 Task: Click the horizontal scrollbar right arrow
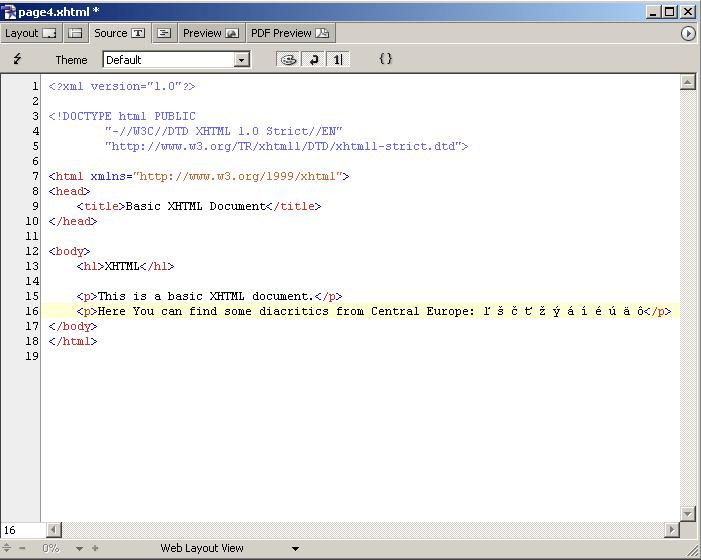click(x=671, y=530)
